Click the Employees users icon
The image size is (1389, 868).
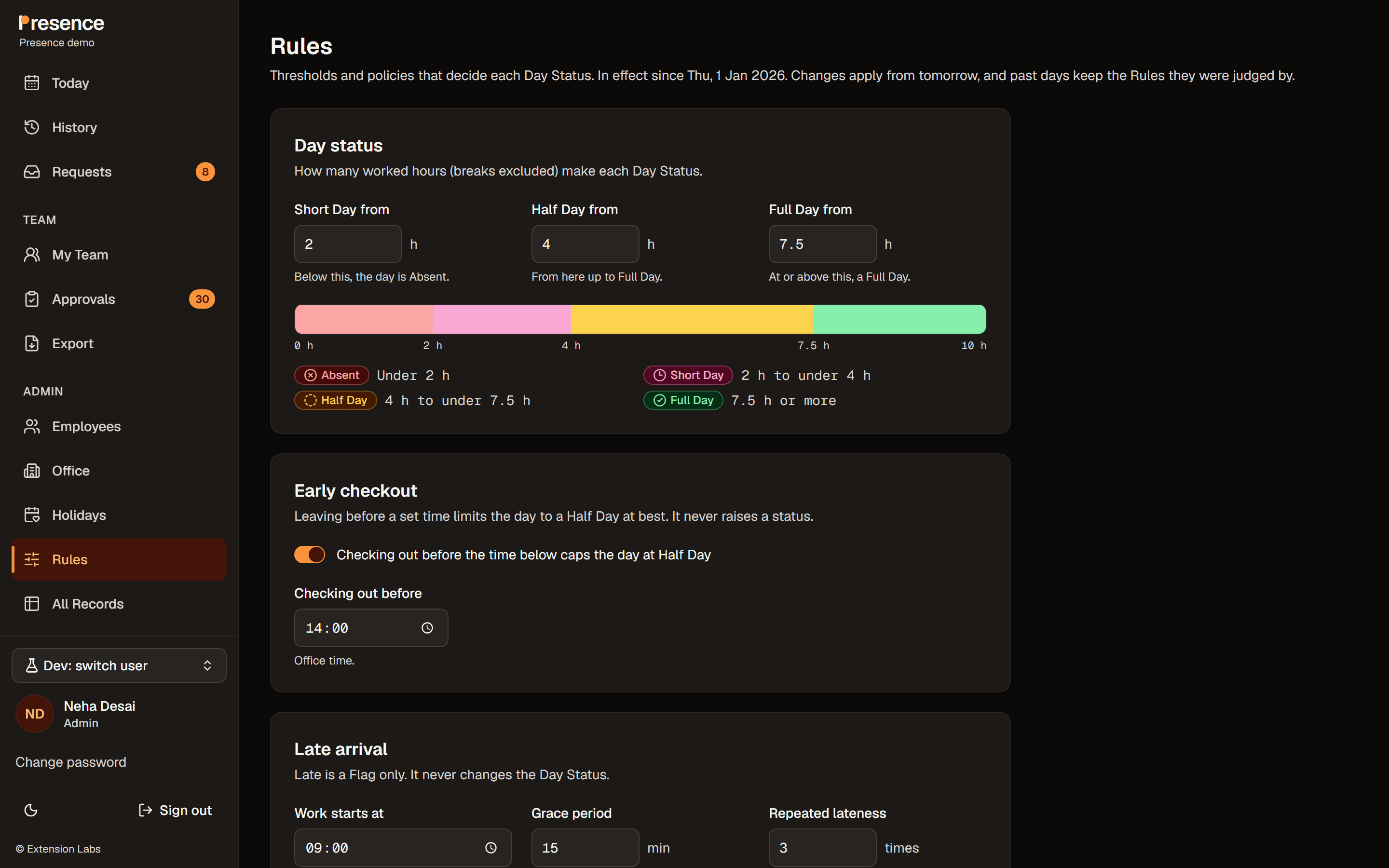pos(31,426)
